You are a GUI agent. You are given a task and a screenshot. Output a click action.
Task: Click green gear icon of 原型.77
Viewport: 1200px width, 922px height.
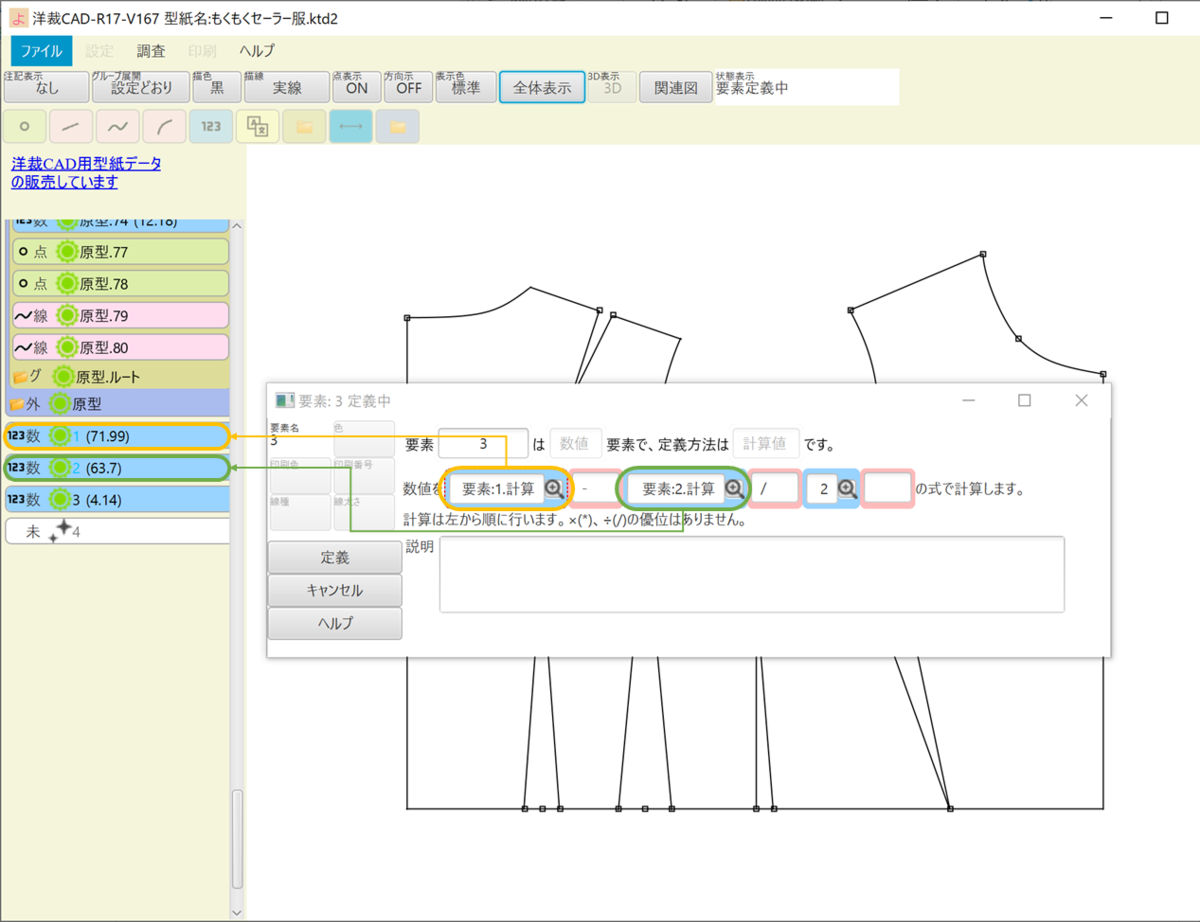[67, 252]
